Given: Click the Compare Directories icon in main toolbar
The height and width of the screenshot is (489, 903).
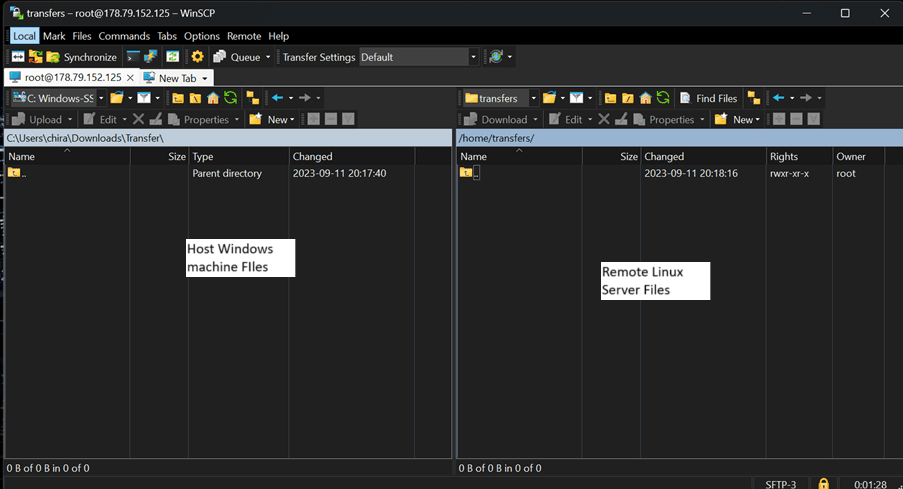Looking at the screenshot, I should tap(18, 56).
